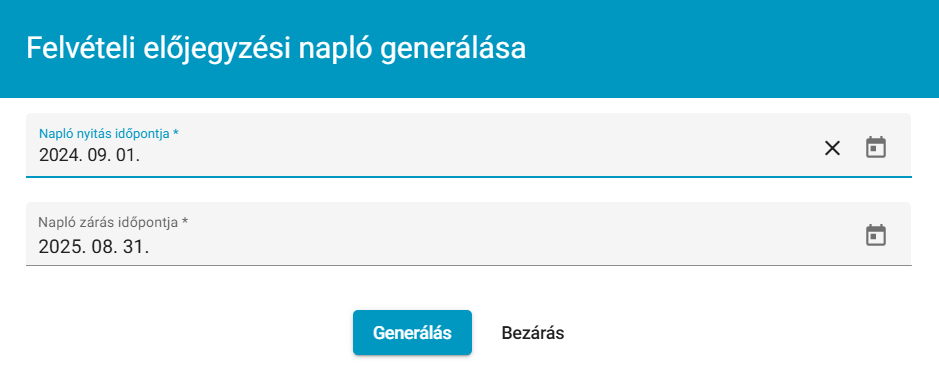The width and height of the screenshot is (939, 374).
Task: Click the Generálás button
Action: point(412,333)
